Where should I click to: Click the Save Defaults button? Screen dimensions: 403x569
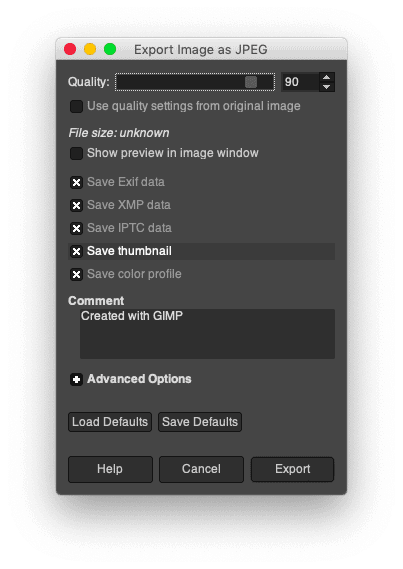click(x=200, y=422)
